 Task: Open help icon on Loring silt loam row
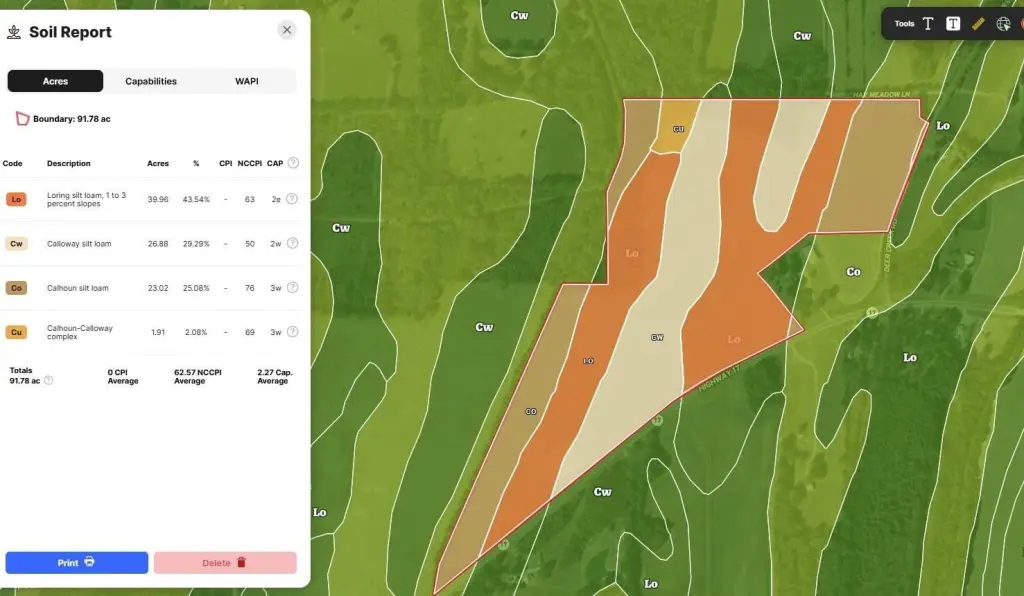tap(292, 199)
